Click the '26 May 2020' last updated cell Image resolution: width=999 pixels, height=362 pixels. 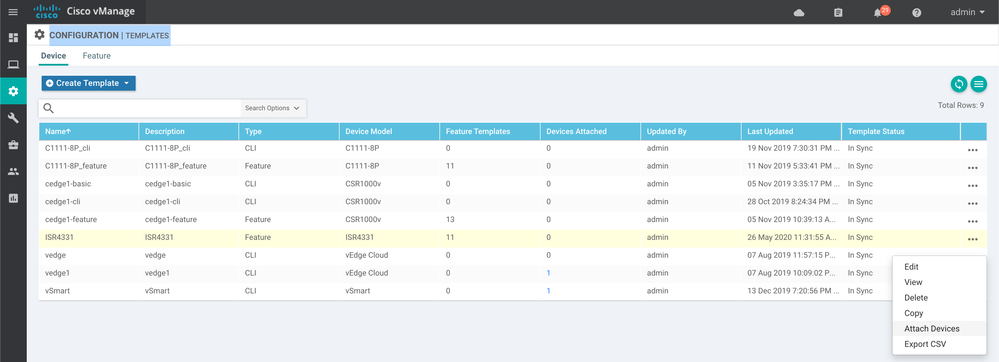coord(790,237)
